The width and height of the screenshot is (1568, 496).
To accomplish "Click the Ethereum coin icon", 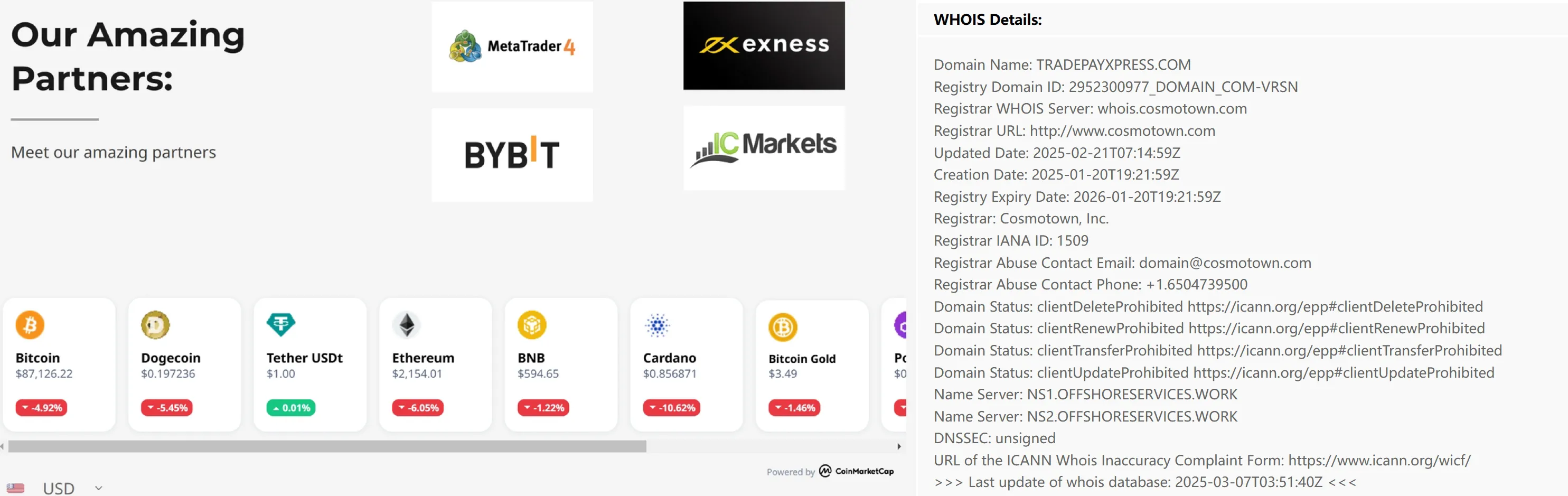I will (407, 325).
